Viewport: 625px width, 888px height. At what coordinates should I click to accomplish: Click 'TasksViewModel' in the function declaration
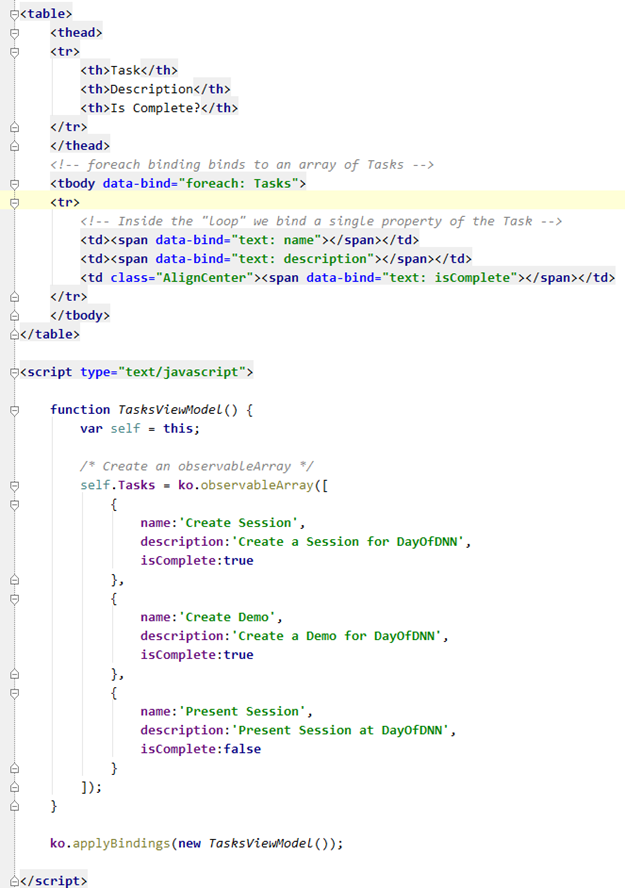pyautogui.click(x=170, y=409)
